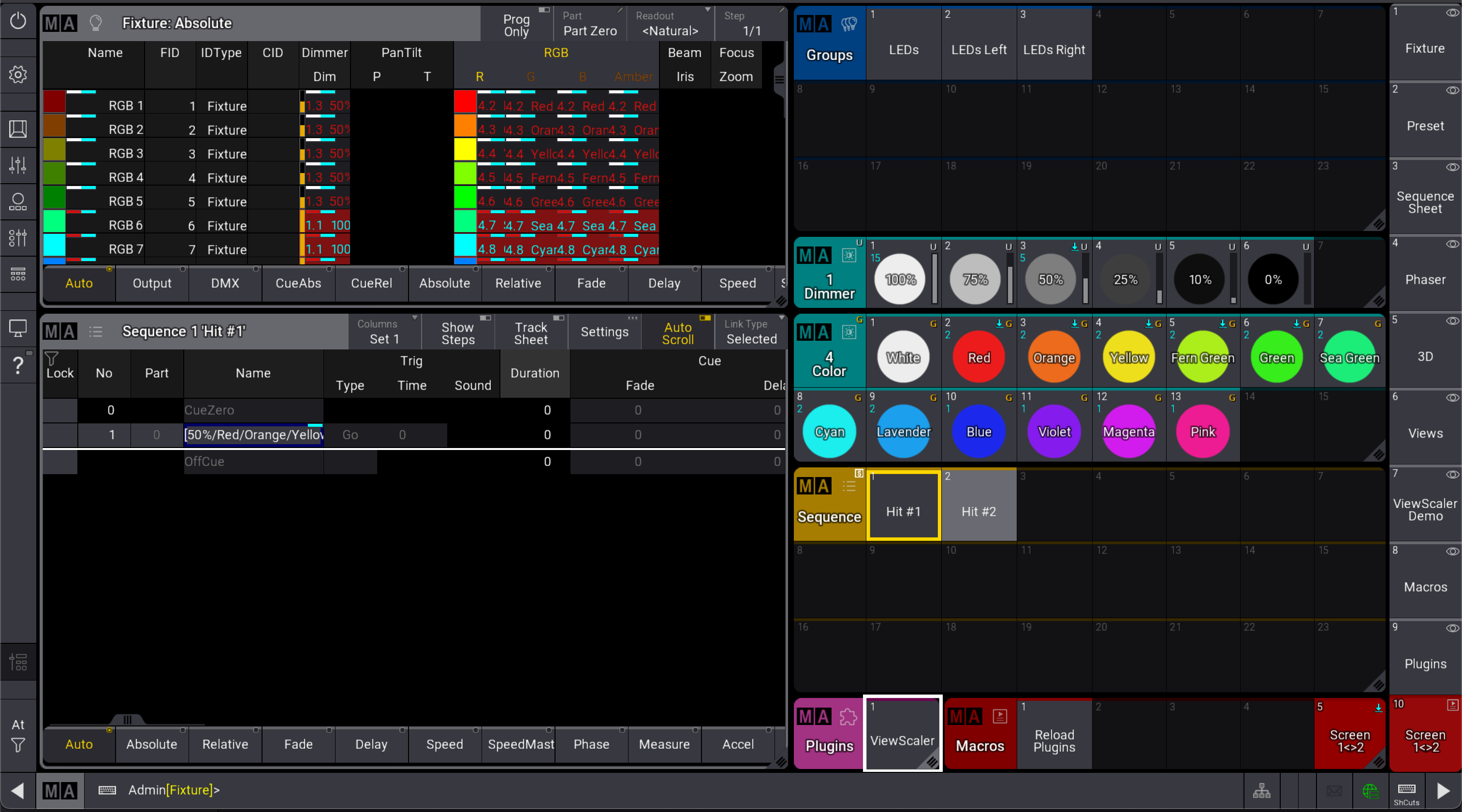Select Phase tab in Sequence sheet

pyautogui.click(x=591, y=744)
